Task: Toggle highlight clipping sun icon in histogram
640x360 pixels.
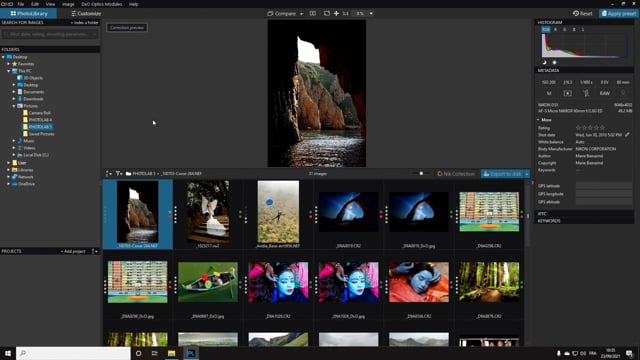Action: pyautogui.click(x=554, y=62)
